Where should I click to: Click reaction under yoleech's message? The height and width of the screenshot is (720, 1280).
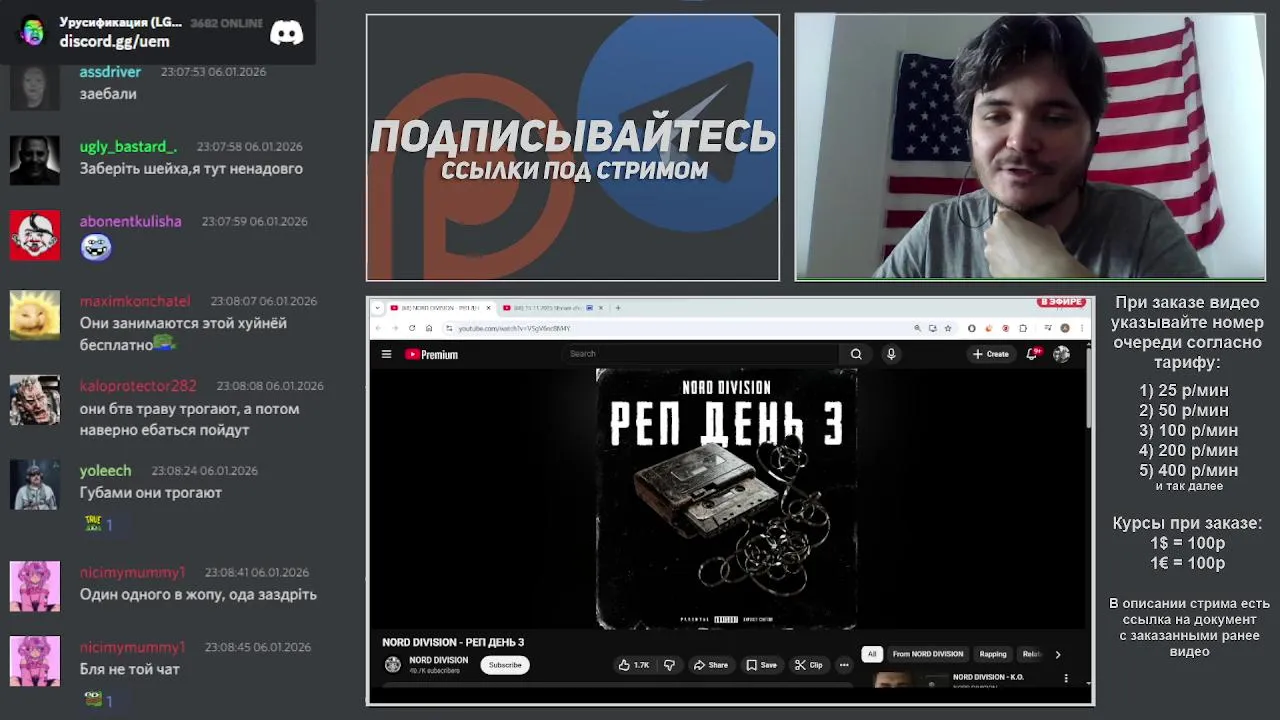(99, 523)
